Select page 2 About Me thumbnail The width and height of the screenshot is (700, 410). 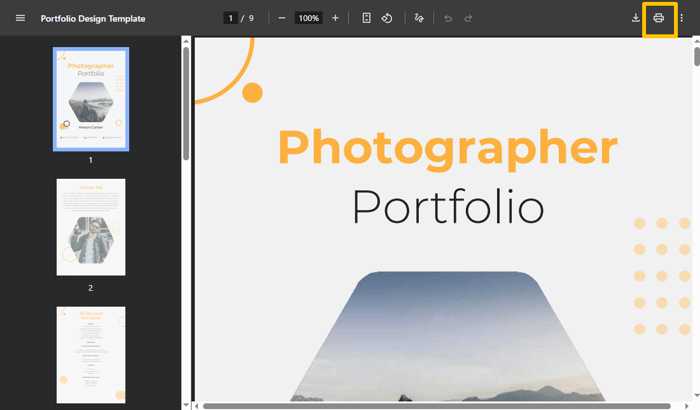tap(91, 227)
